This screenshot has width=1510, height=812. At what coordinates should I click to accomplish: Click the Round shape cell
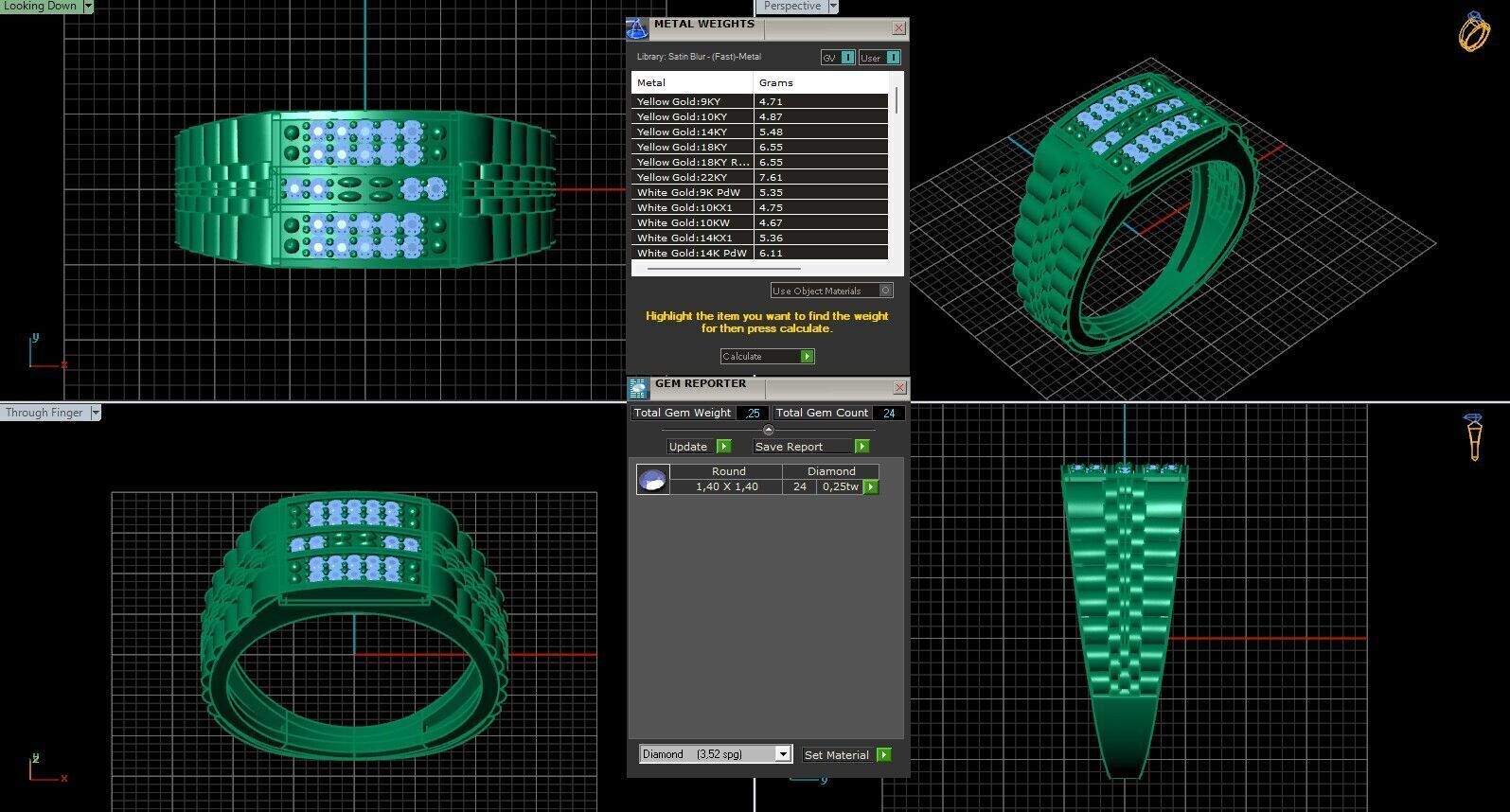tap(727, 471)
